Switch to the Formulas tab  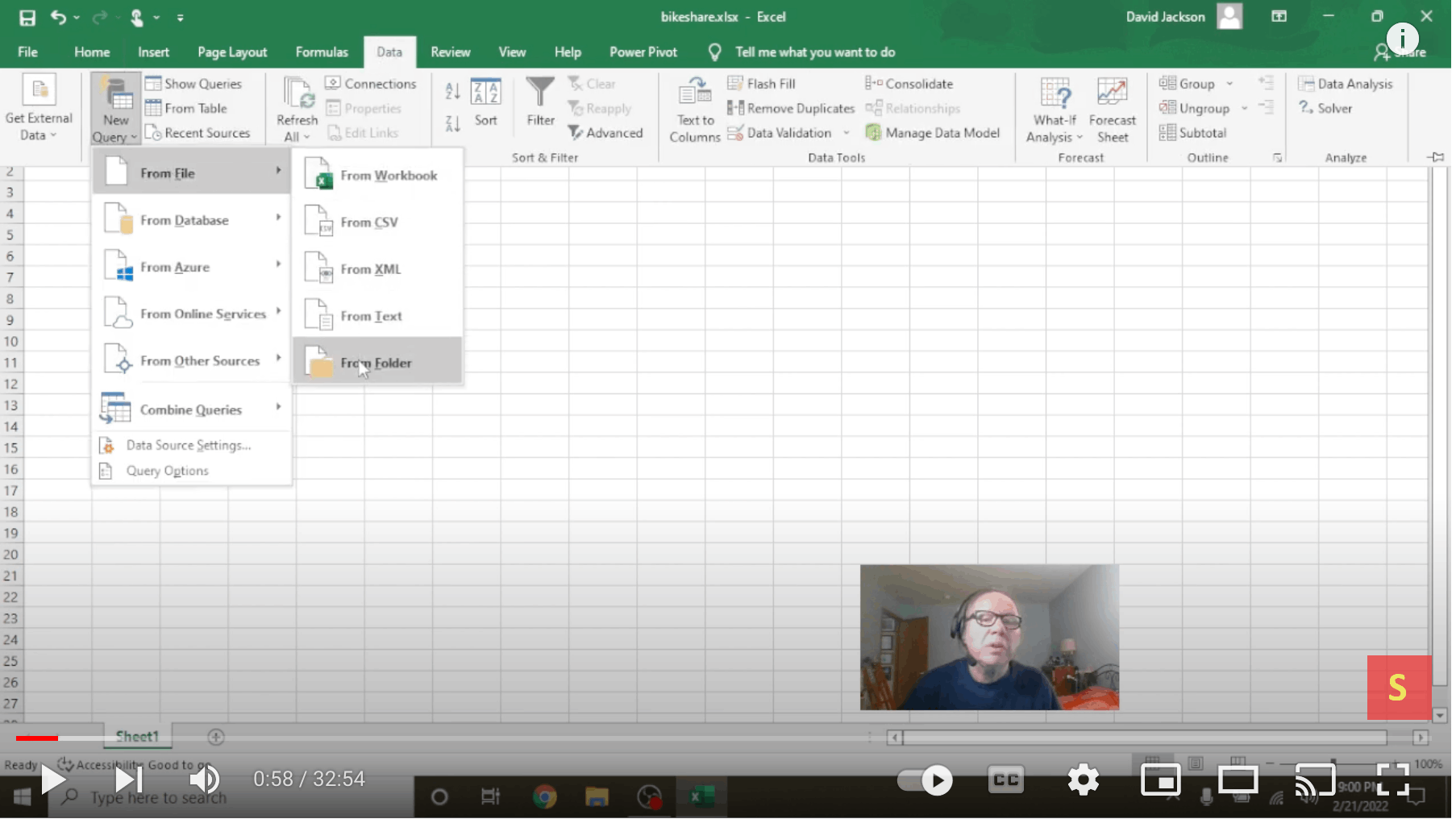(x=322, y=52)
